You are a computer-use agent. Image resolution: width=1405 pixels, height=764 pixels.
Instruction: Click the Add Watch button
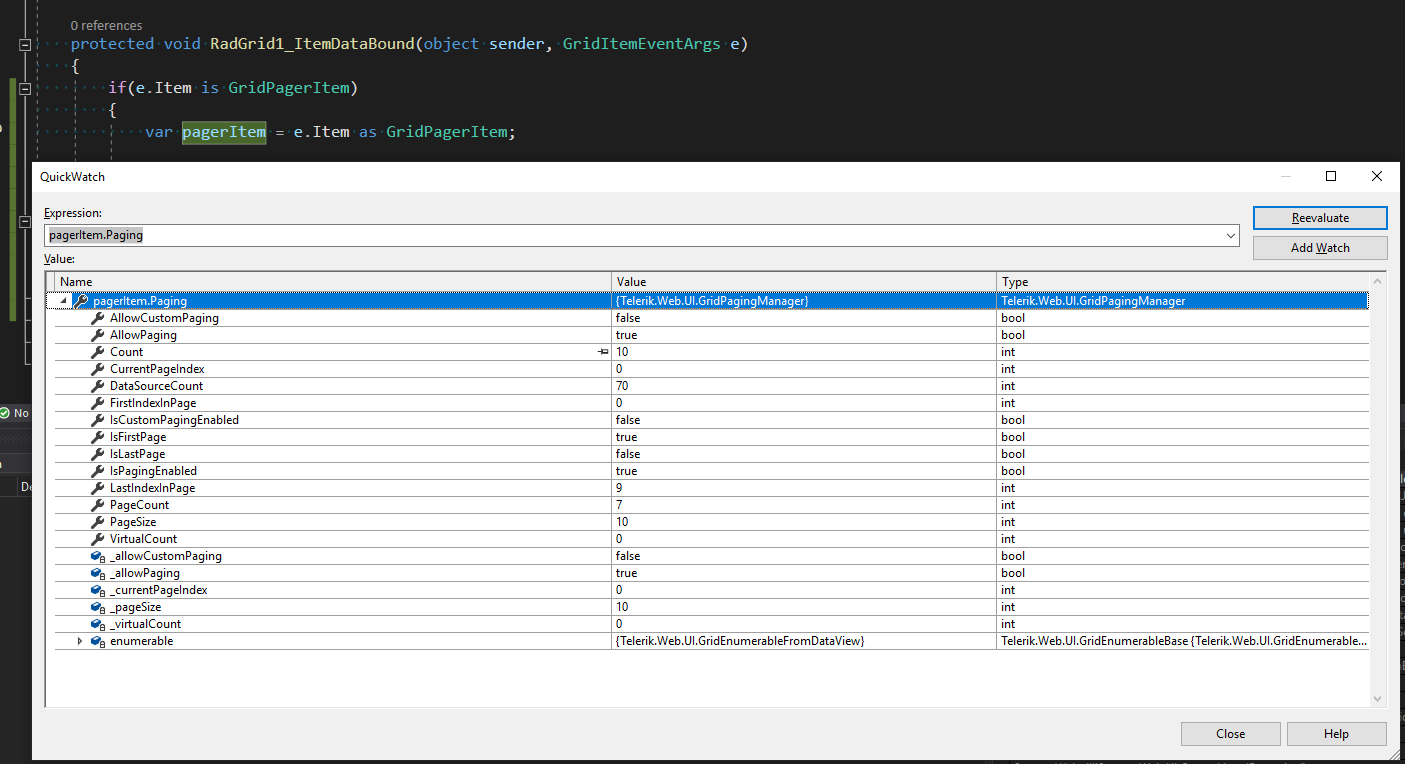(x=1319, y=248)
